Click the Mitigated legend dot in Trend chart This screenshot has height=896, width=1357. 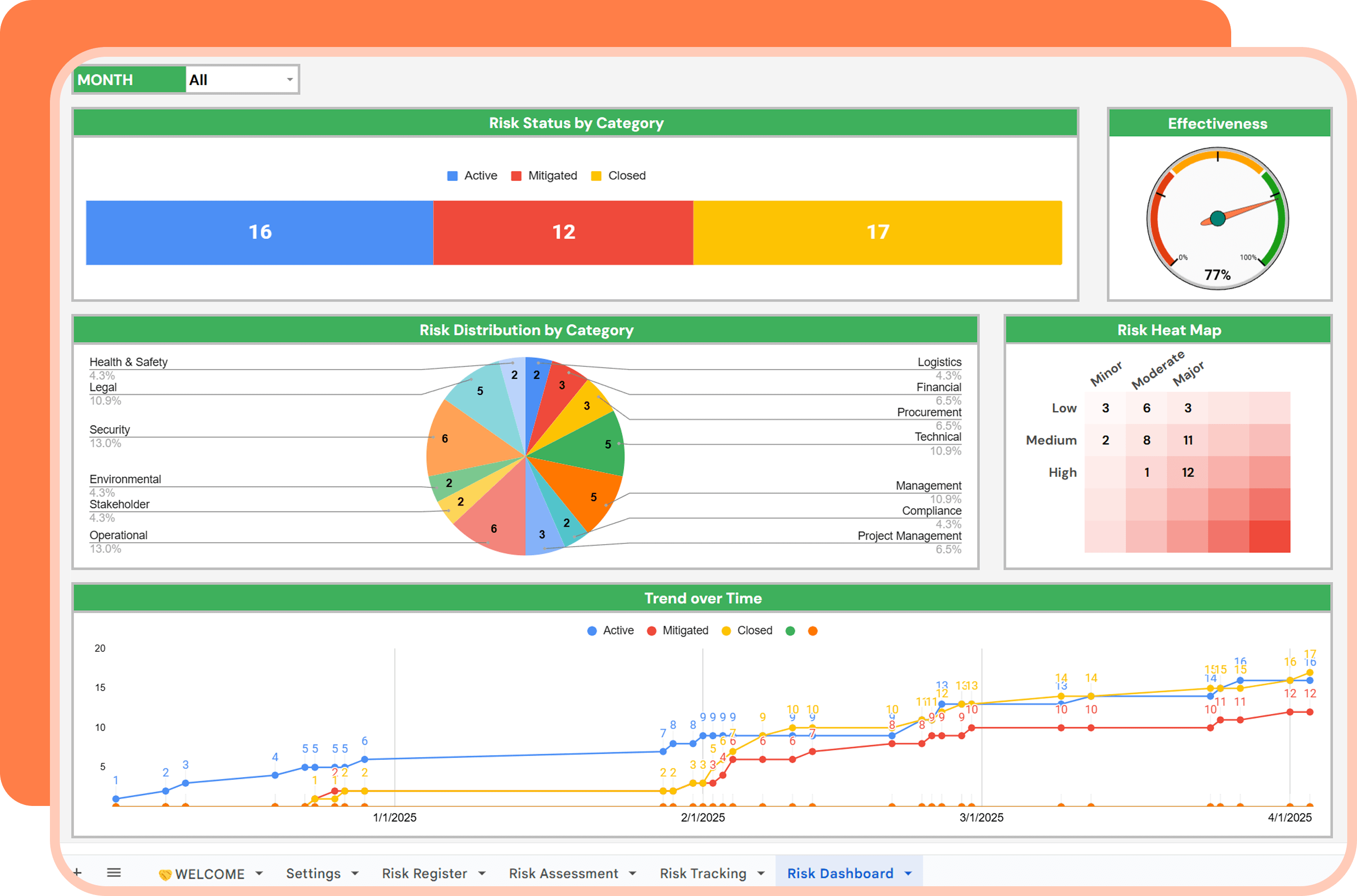652,631
